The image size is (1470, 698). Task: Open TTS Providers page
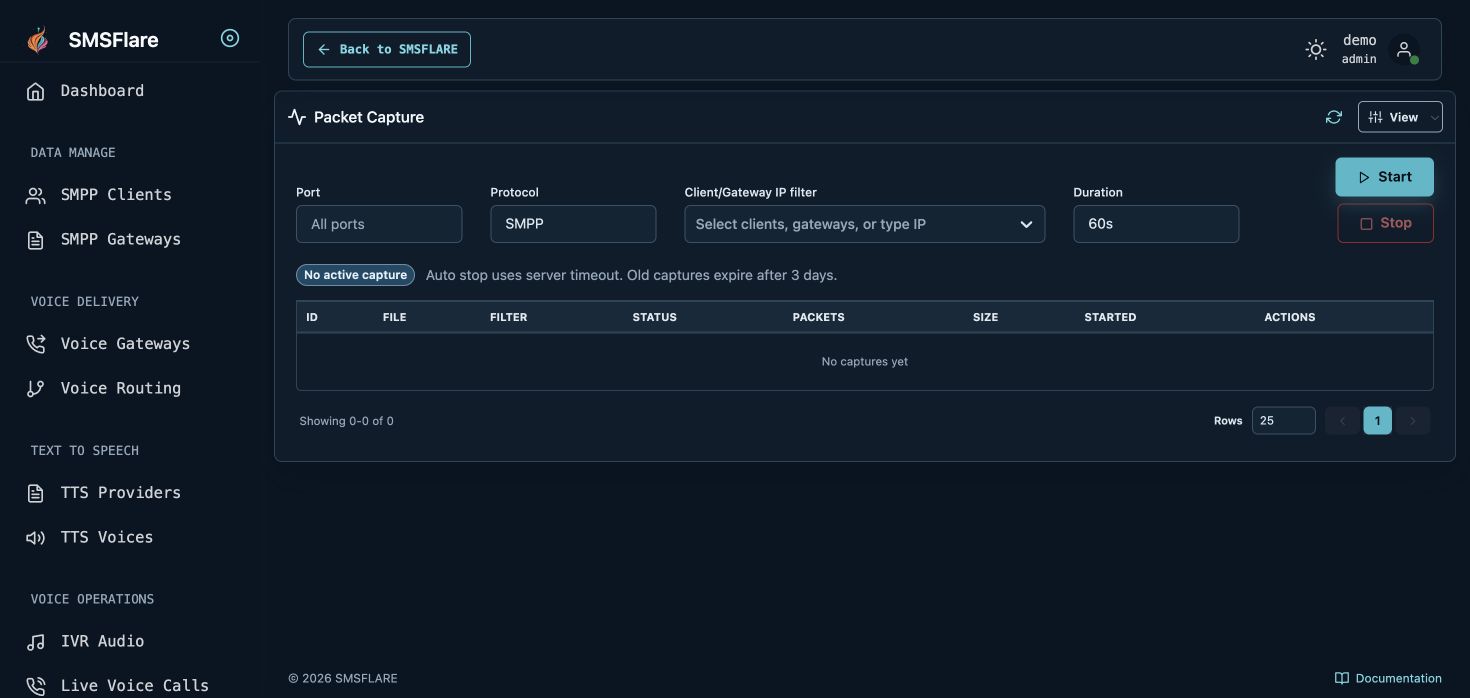(x=121, y=493)
